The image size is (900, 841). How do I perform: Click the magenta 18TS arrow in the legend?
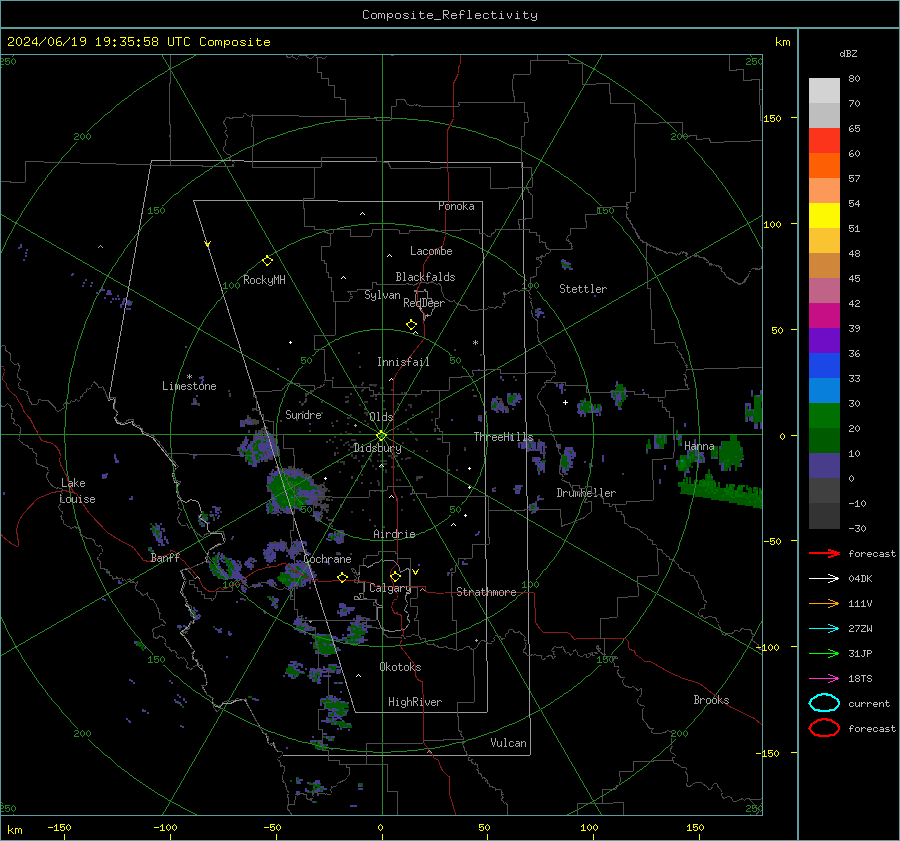tap(824, 679)
